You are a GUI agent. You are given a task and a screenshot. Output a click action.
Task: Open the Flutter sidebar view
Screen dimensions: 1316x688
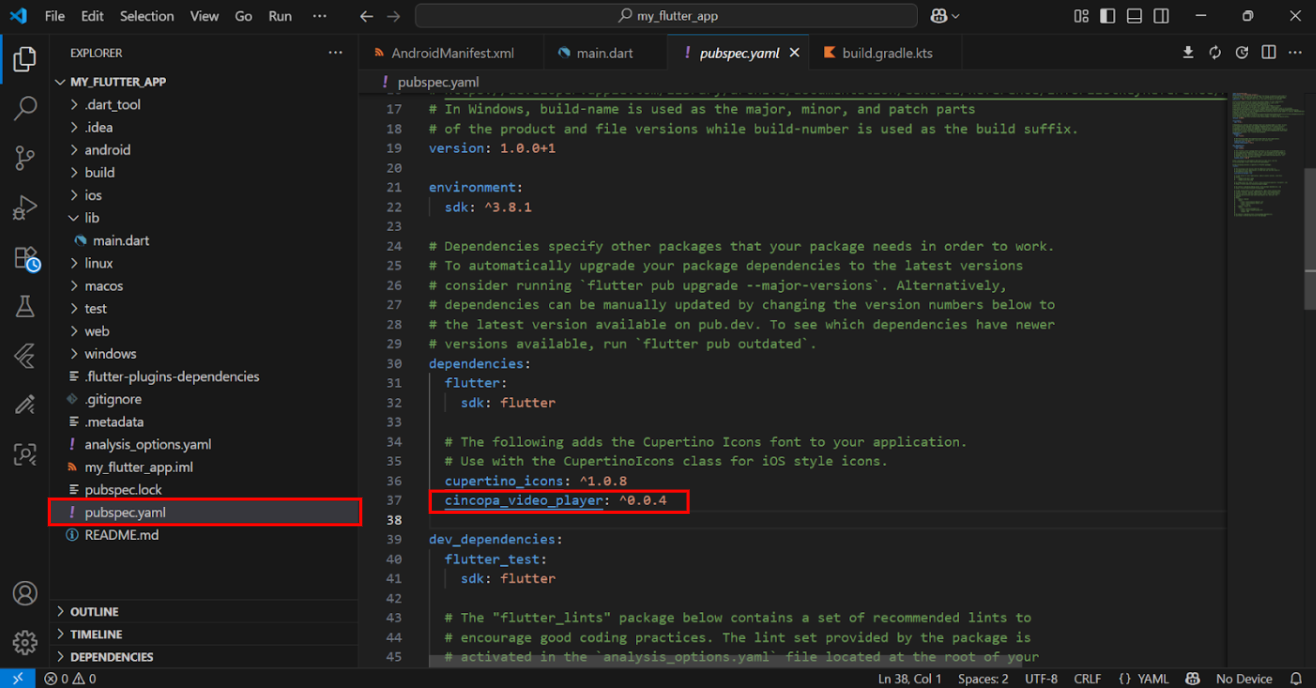25,356
